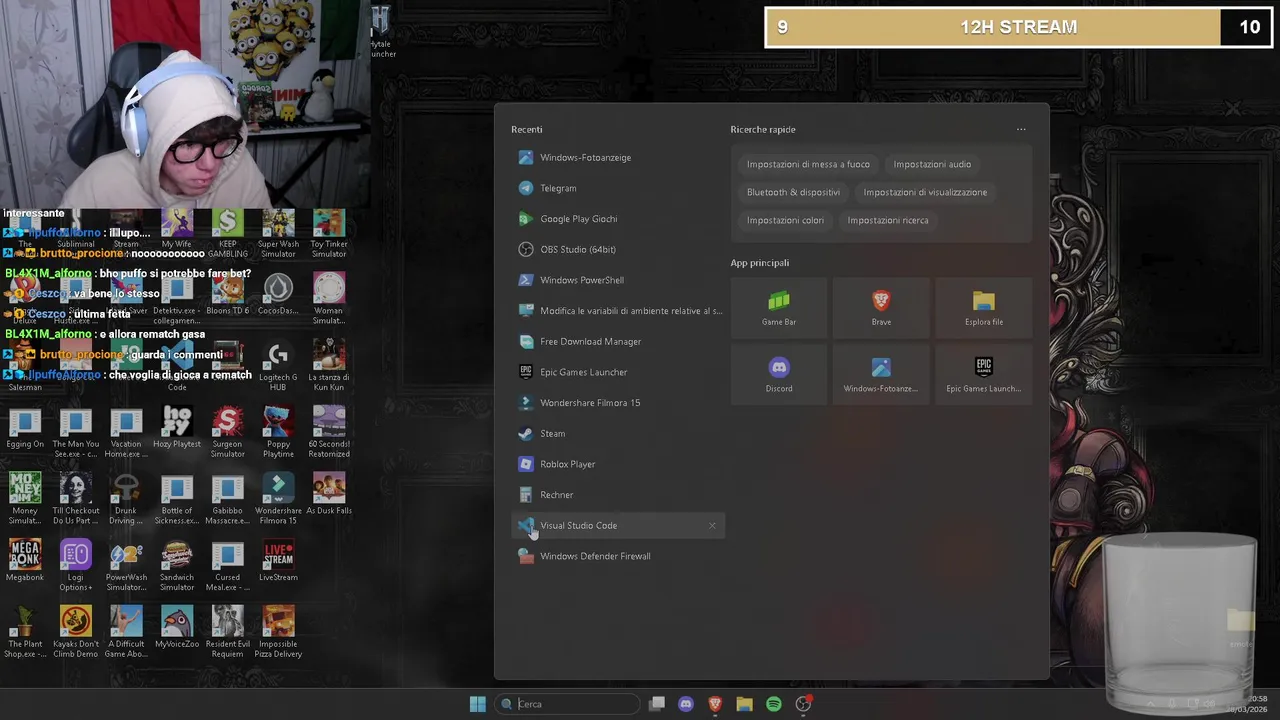Select Money Simulator desktop shortcut
The width and height of the screenshot is (1280, 720).
(25, 499)
